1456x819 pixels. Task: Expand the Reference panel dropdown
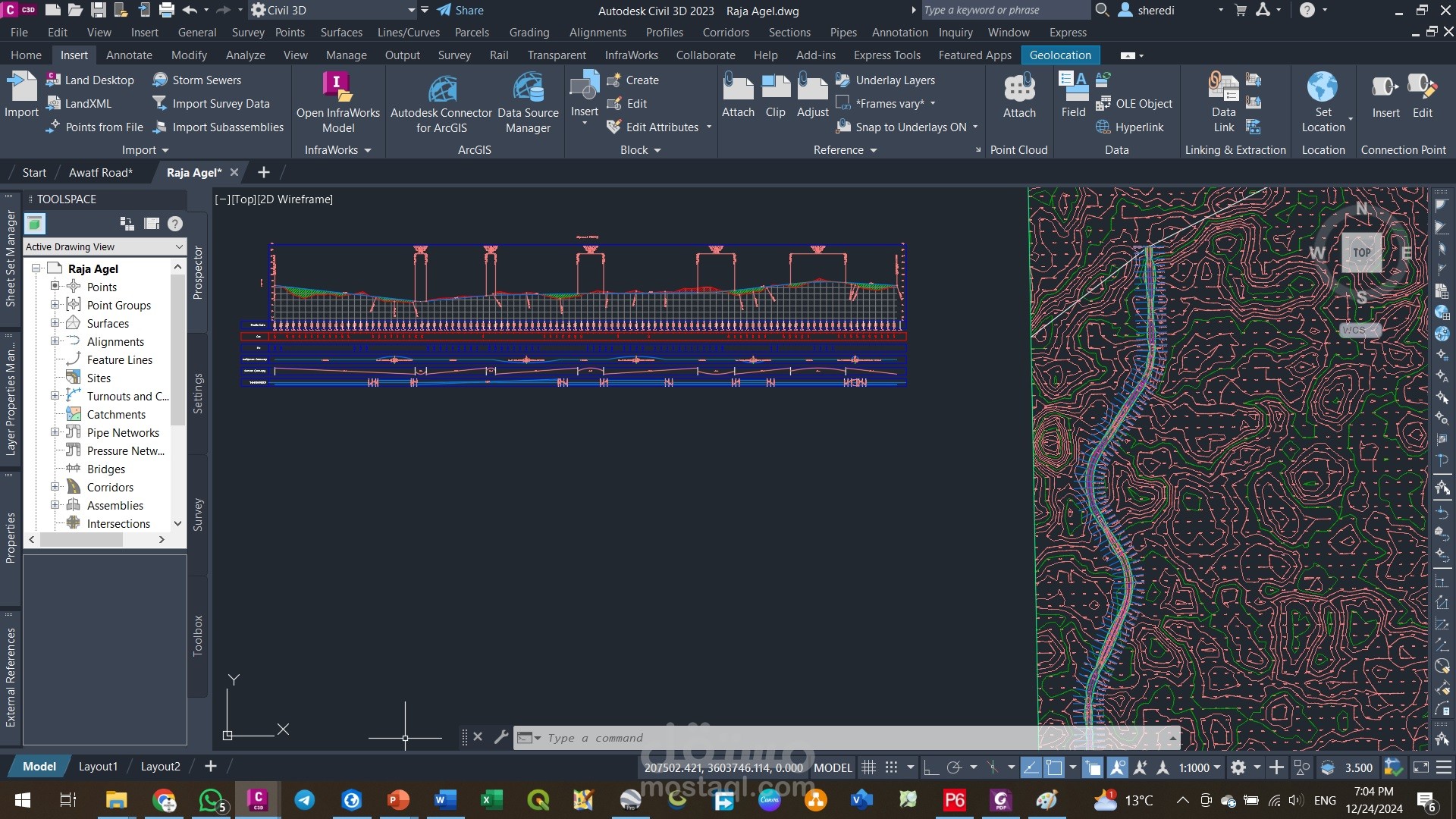(x=845, y=149)
